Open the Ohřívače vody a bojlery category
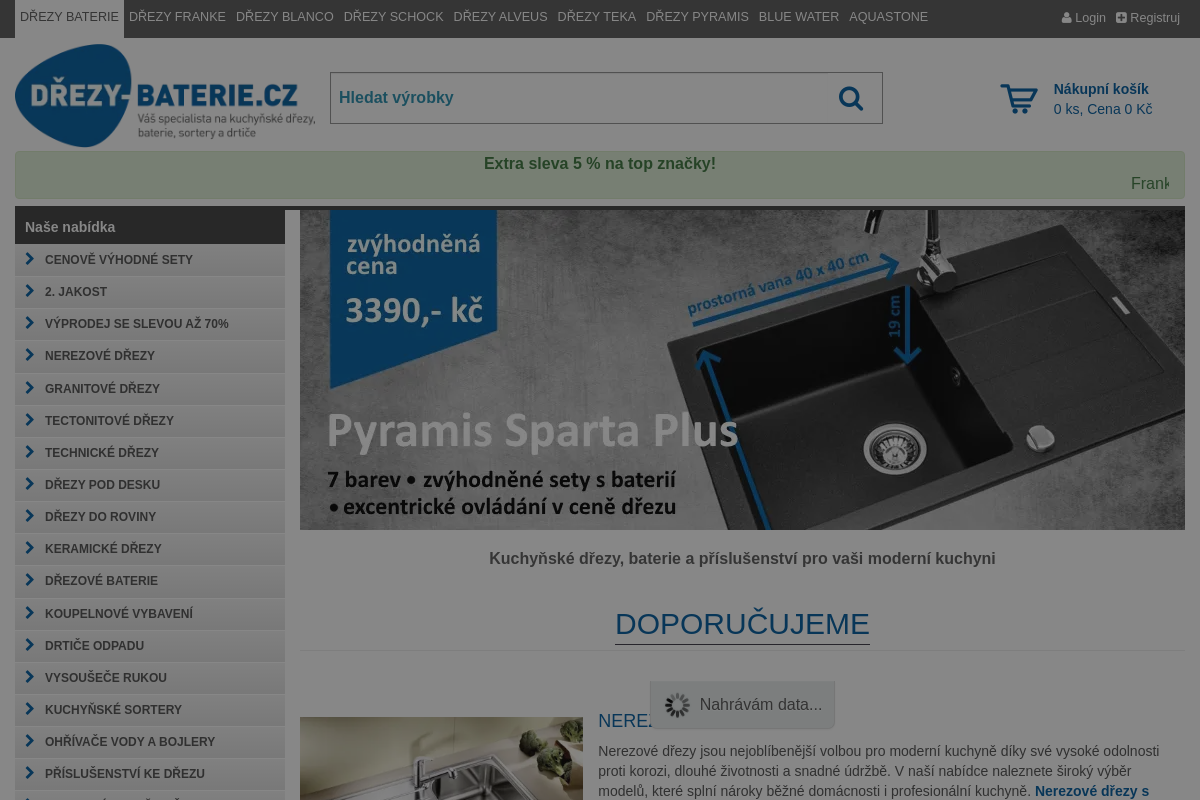 [150, 741]
